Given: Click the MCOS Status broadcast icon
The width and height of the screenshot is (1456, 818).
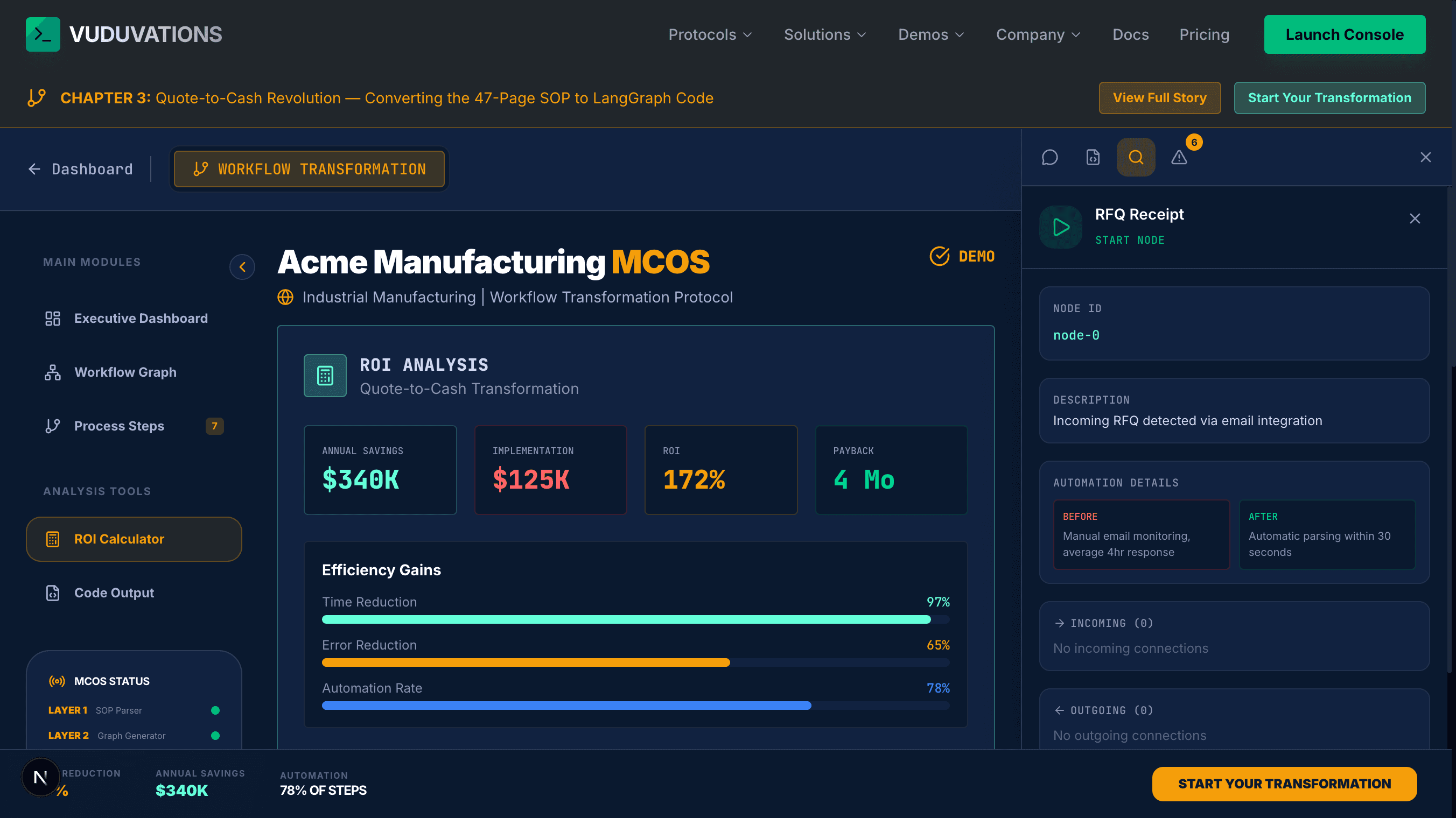Looking at the screenshot, I should (x=57, y=681).
